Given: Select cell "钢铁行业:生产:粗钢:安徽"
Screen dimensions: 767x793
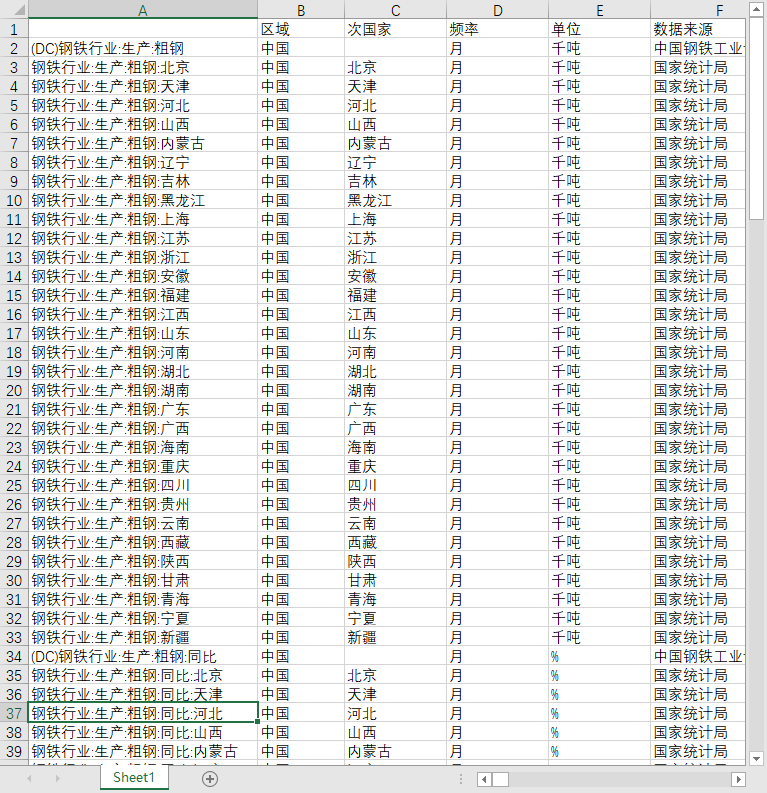Looking at the screenshot, I should point(143,277).
